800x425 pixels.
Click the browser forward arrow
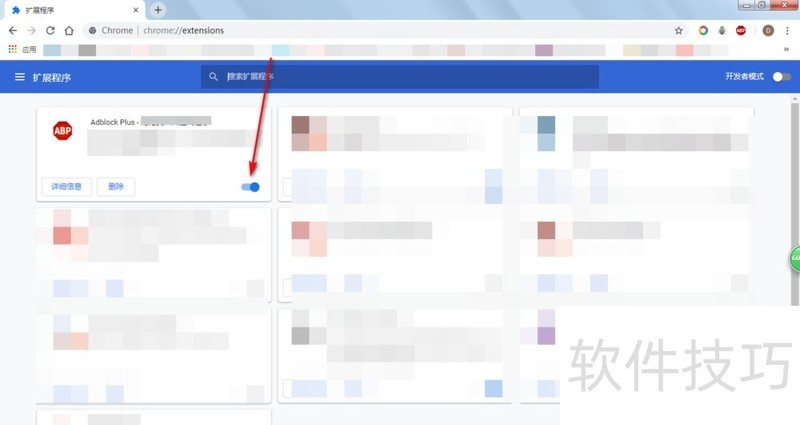coord(31,31)
